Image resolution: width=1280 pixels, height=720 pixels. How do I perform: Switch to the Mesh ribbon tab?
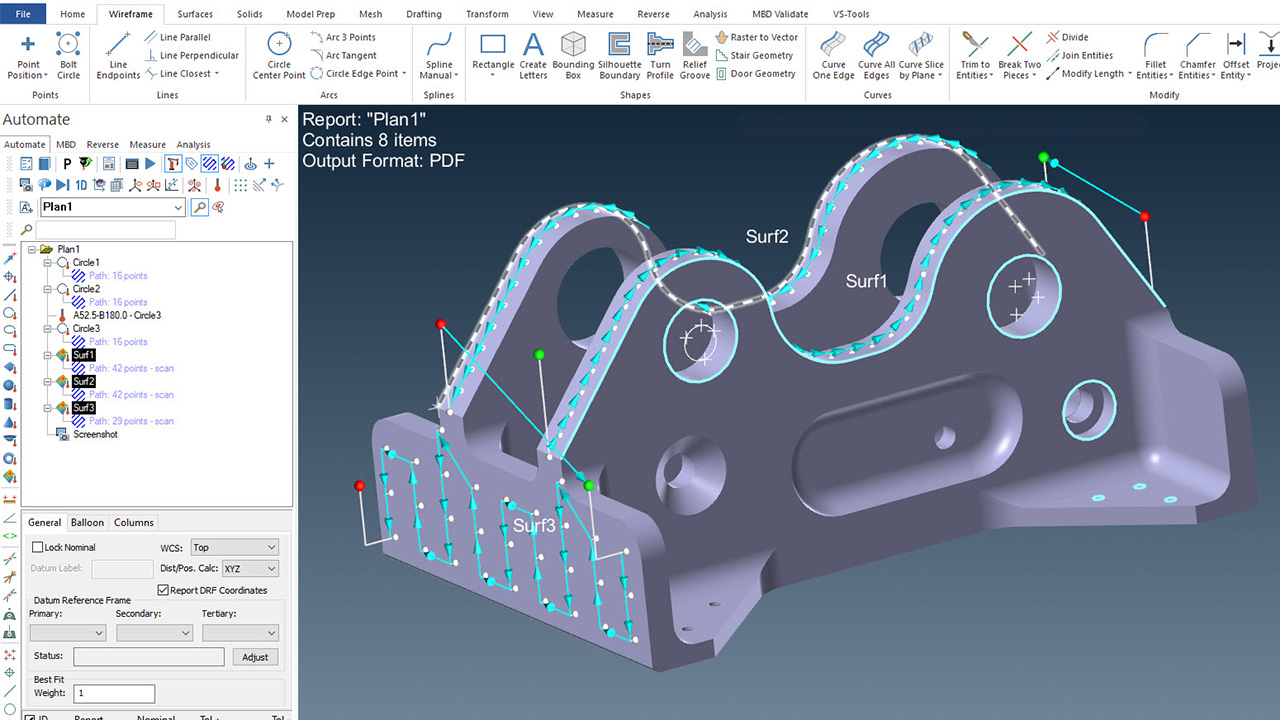tap(370, 14)
